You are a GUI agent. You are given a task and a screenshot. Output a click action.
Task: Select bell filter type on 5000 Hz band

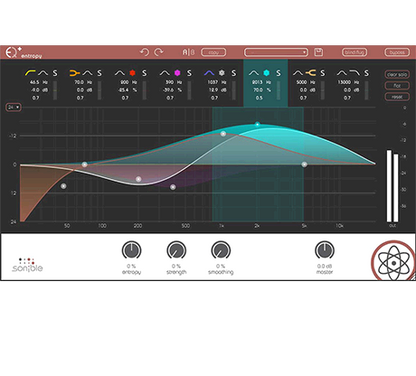[298, 73]
